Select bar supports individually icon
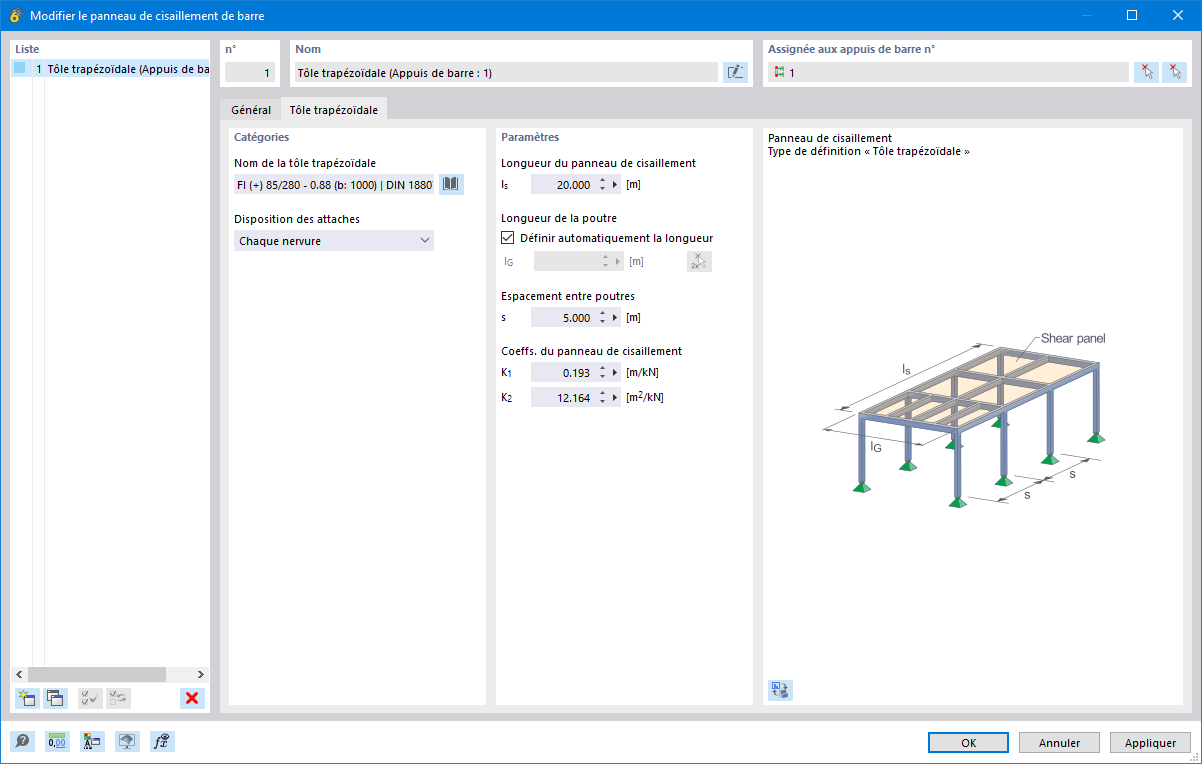 coord(1147,72)
